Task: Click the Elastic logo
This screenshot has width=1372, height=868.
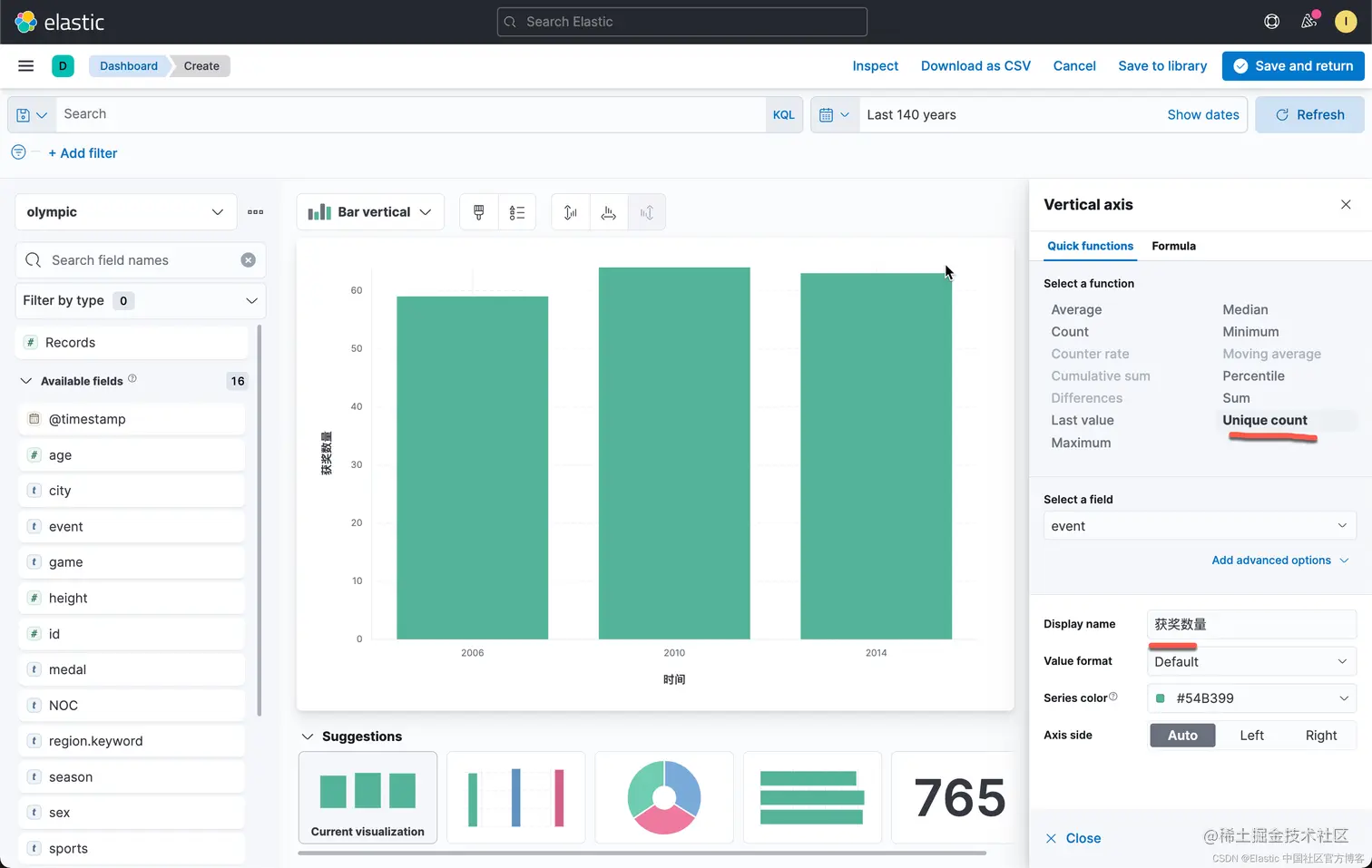Action: coord(60,22)
